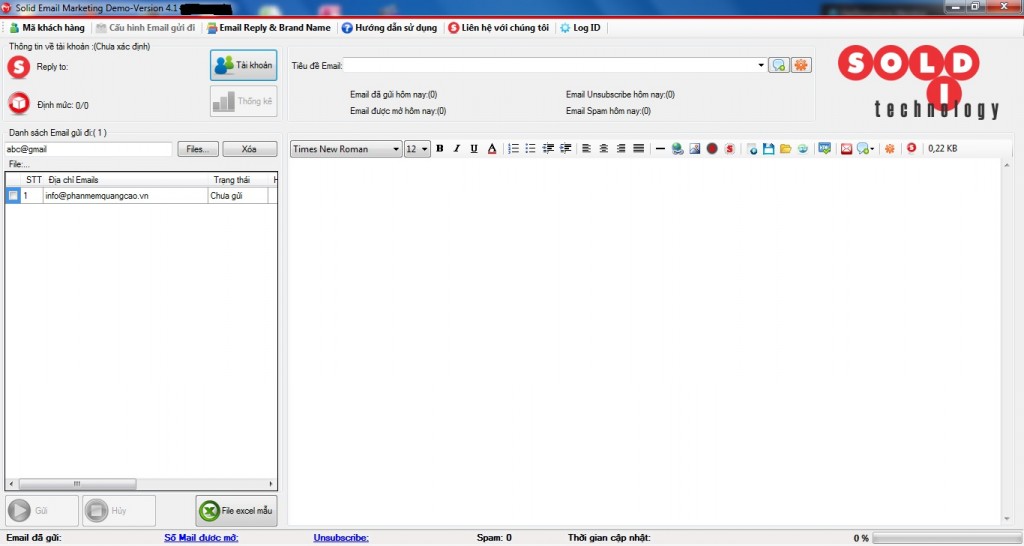
Task: Click the Tài khoản account button
Action: (244, 65)
